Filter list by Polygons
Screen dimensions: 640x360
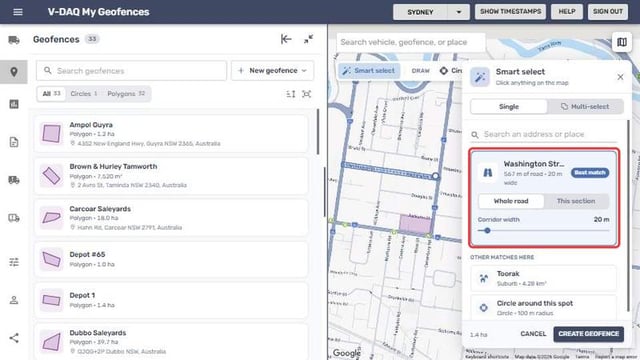point(126,94)
